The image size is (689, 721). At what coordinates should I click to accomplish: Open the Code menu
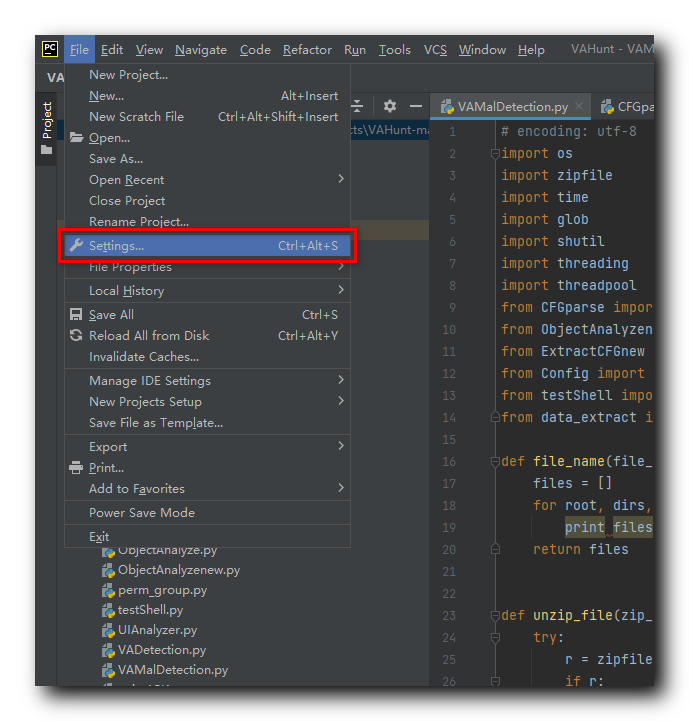tap(255, 50)
